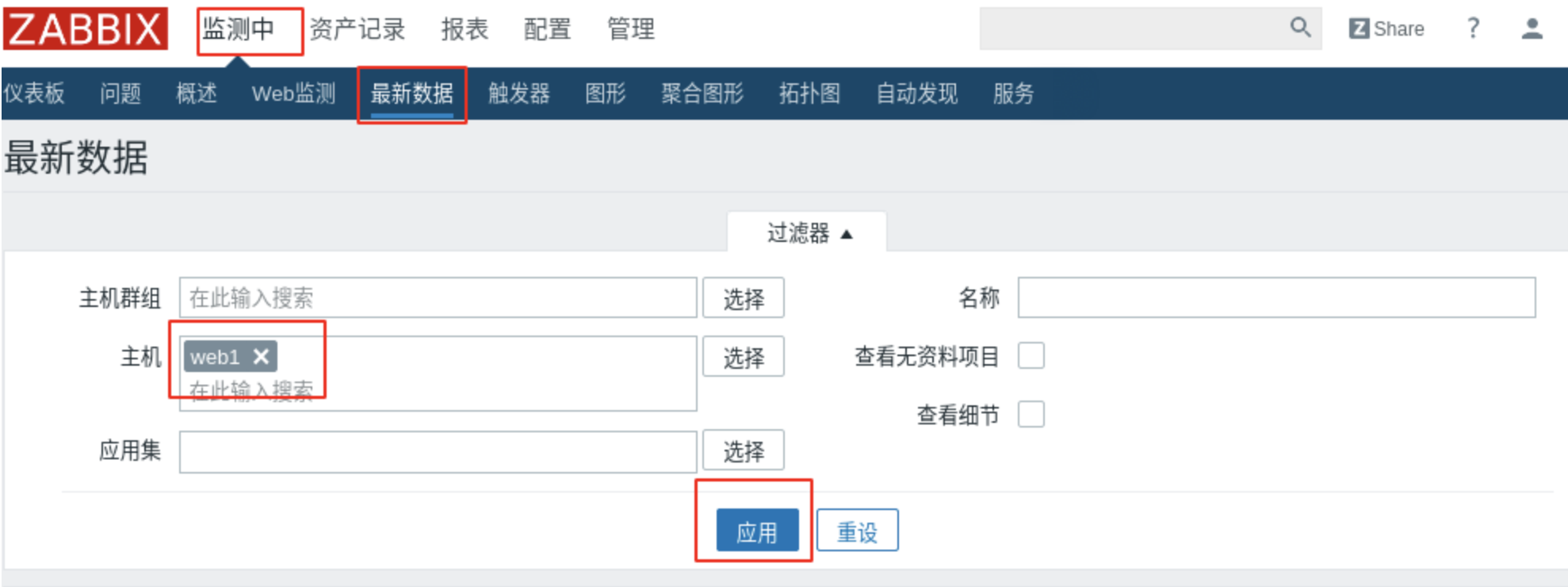Click the search magnifier icon
The height and width of the screenshot is (587, 1568).
point(1300,28)
